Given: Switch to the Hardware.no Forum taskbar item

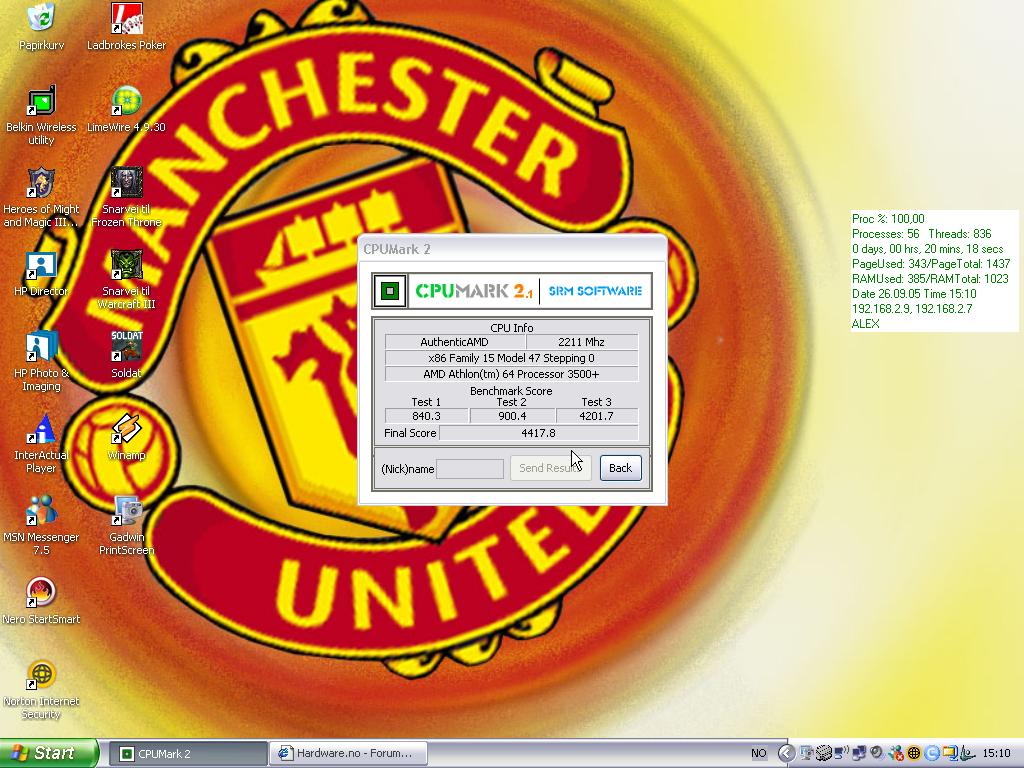Looking at the screenshot, I should (349, 754).
